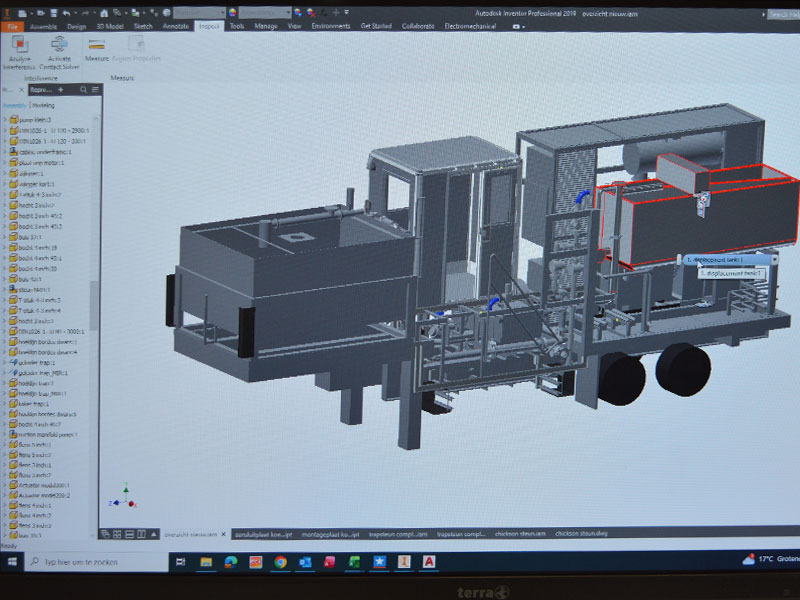
Task: Click the Adjust appearance icon
Action: pyautogui.click(x=298, y=12)
